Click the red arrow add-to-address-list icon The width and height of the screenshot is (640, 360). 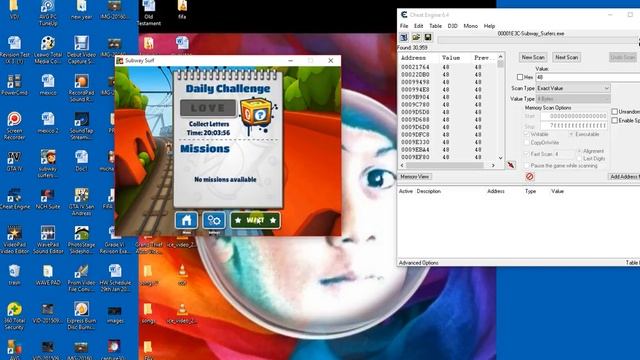click(511, 165)
